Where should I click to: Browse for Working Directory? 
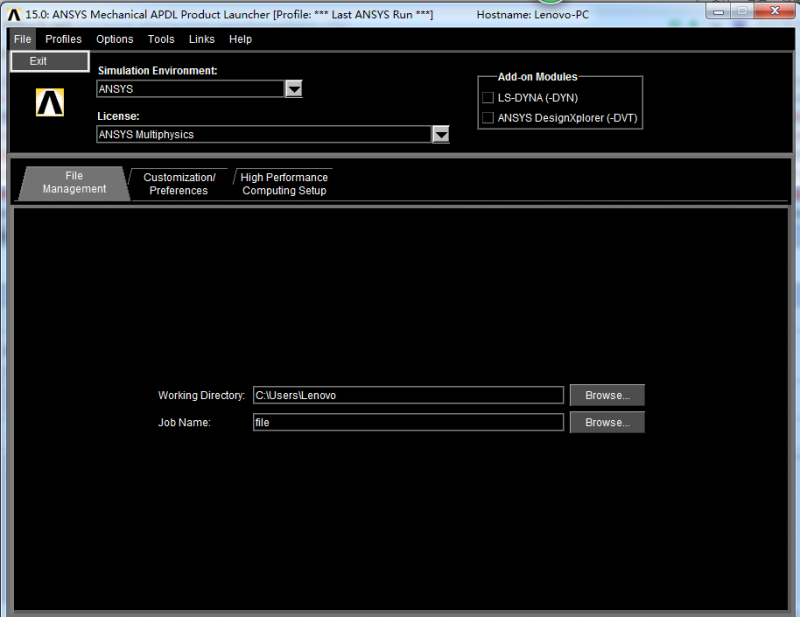click(607, 395)
